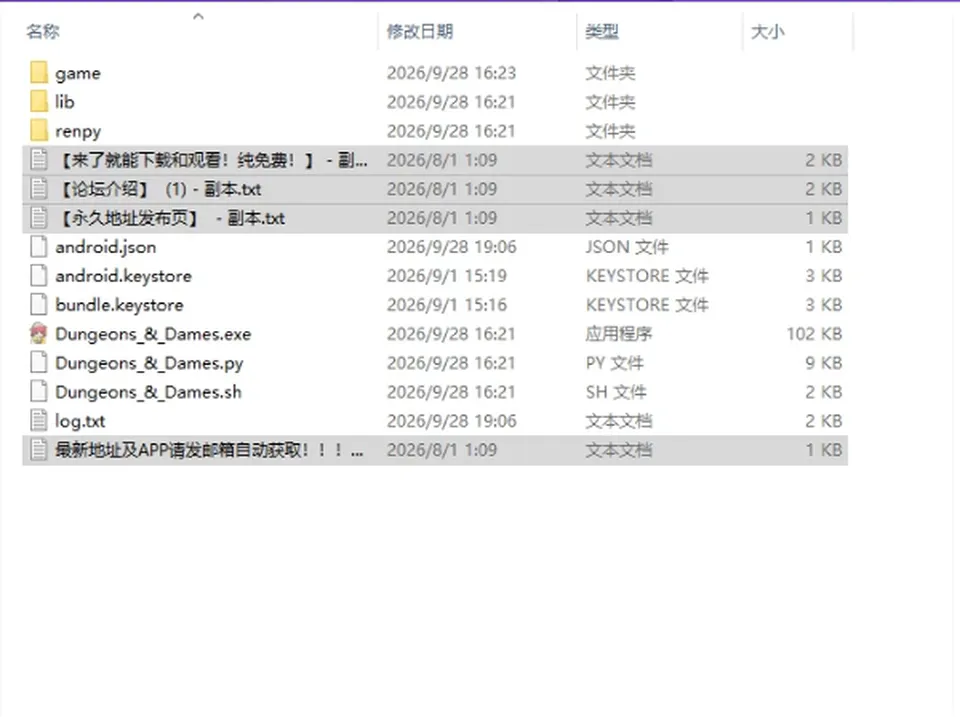Click the android.json file icon
960x717 pixels.
(39, 247)
